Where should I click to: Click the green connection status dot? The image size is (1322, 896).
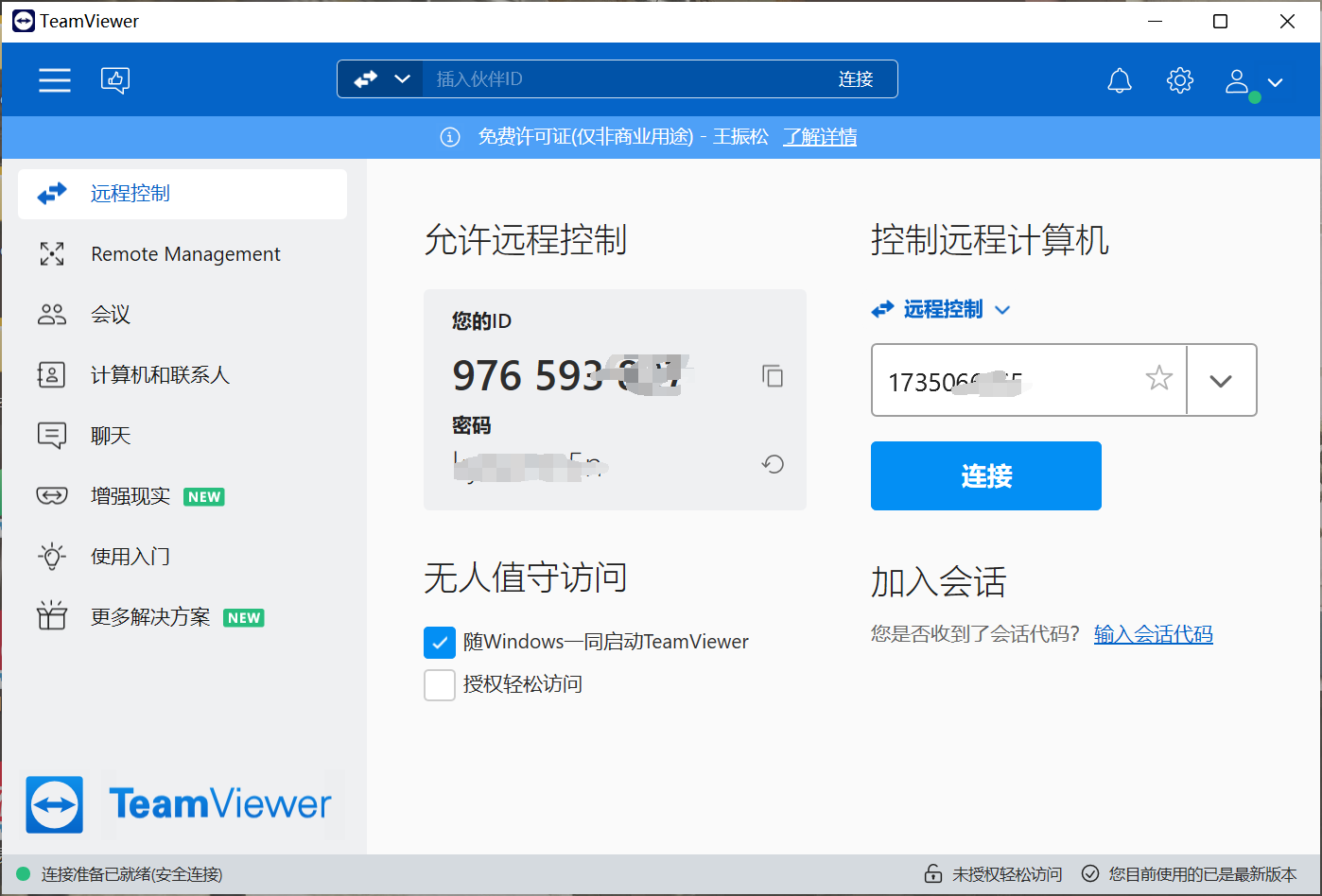[x=24, y=874]
